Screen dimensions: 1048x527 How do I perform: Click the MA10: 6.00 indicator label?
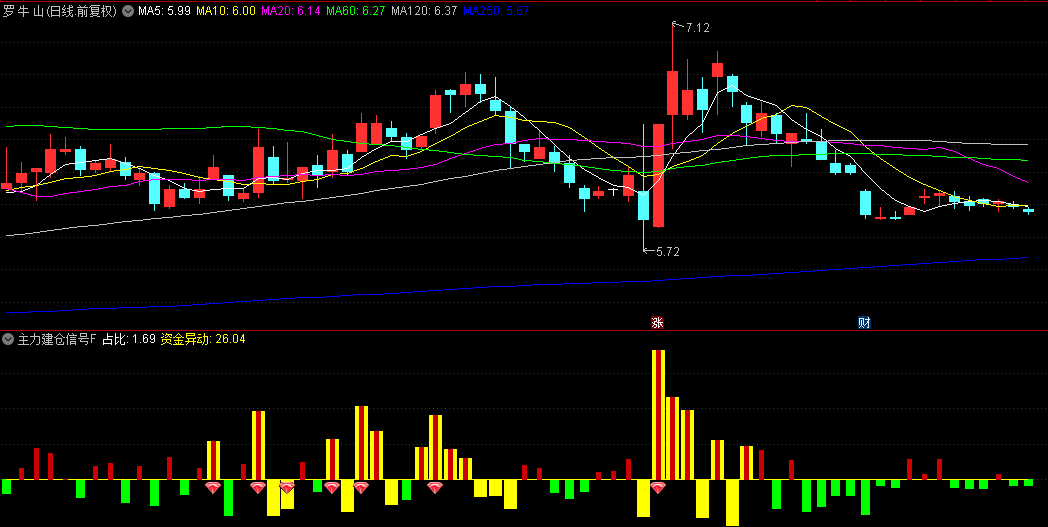(x=225, y=11)
